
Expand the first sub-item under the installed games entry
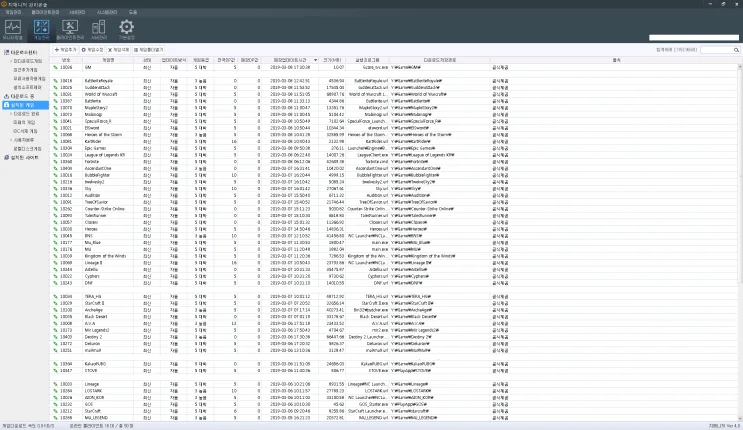[x=11, y=114]
